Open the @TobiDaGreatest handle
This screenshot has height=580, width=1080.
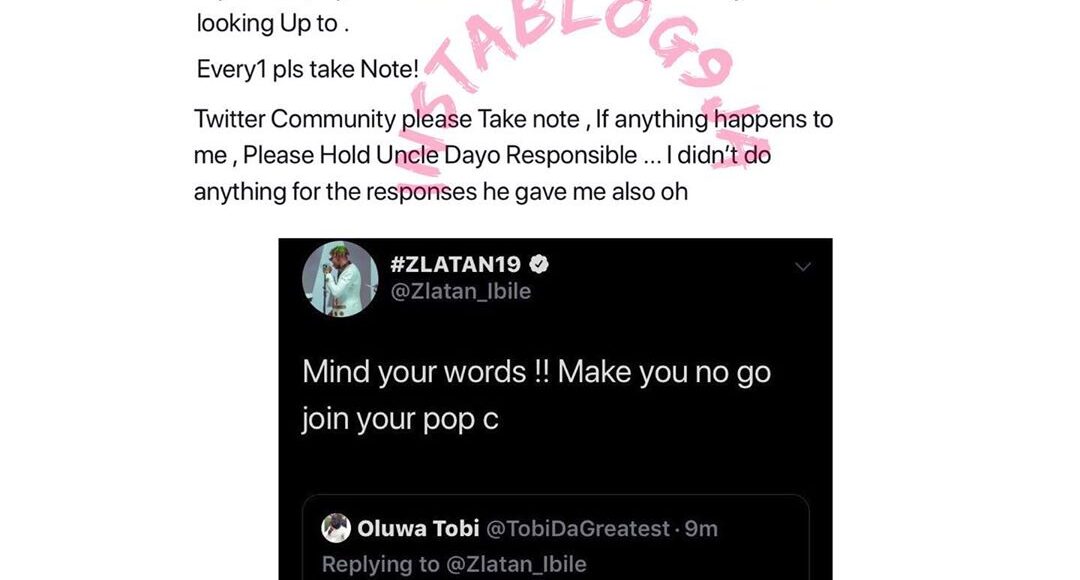pos(578,528)
